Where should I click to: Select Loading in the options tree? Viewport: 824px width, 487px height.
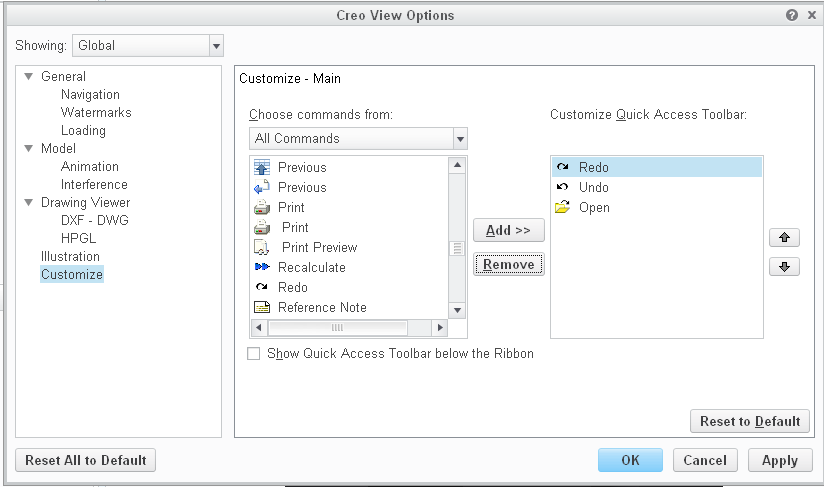[x=83, y=130]
